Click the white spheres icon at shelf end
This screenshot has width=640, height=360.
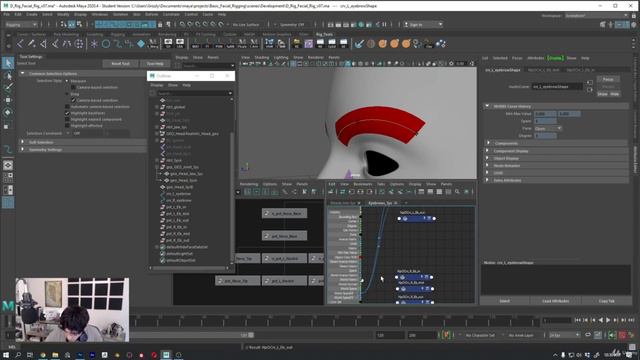[x=441, y=44]
